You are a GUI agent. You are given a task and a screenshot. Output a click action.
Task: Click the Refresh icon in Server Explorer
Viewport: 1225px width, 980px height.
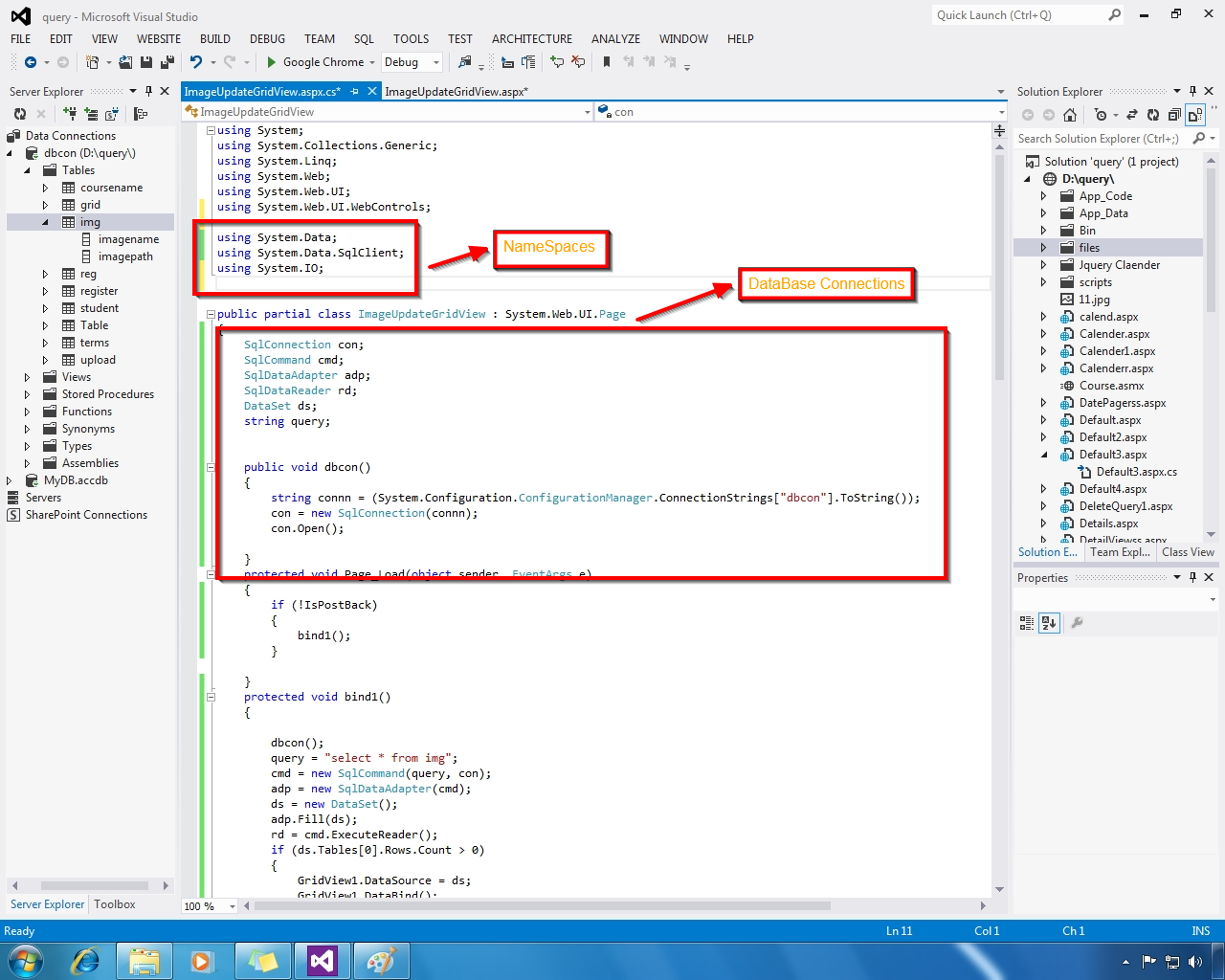coord(19,115)
